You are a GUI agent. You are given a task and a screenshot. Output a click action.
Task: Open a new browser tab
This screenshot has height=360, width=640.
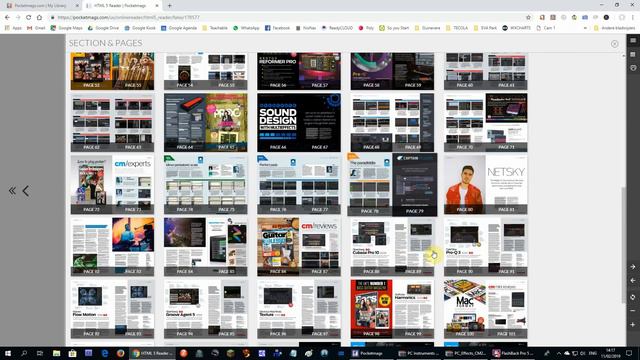pos(169,6)
